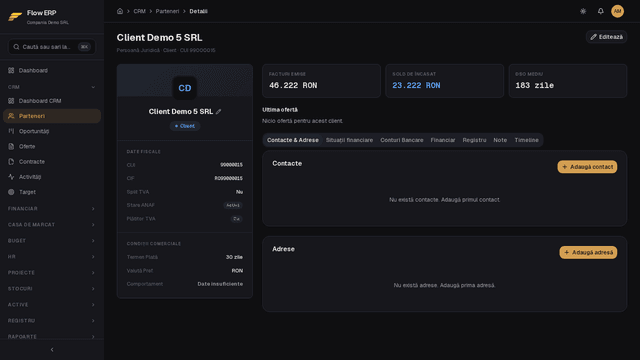The width and height of the screenshot is (640, 360).
Task: Open Oferte in the sidebar
Action: point(52,146)
